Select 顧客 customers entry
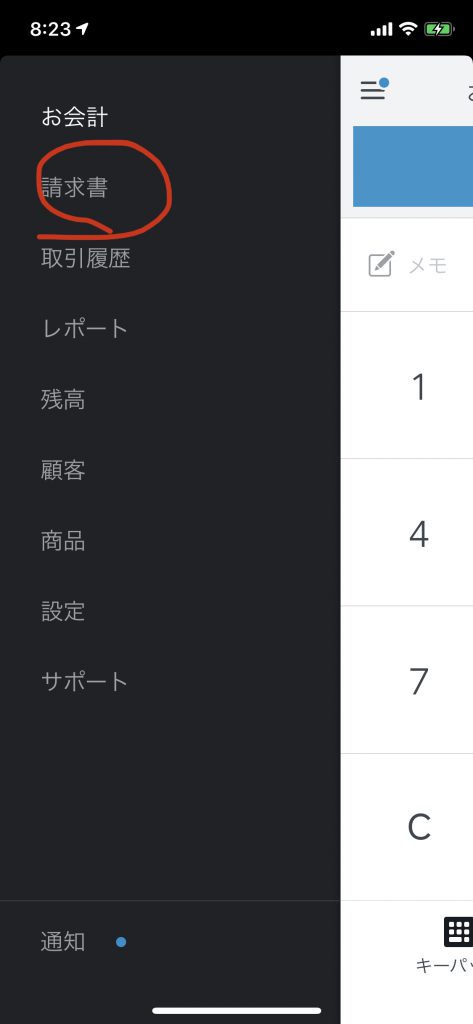 [x=63, y=470]
